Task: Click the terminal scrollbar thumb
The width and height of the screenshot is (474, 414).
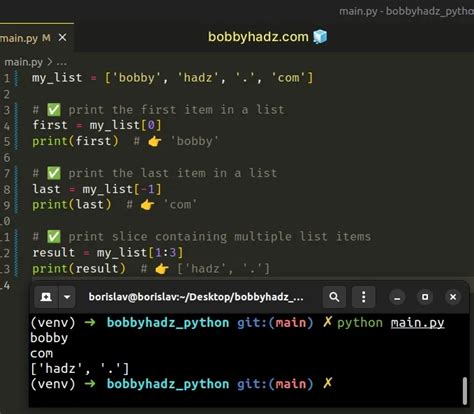Action: click(x=465, y=391)
